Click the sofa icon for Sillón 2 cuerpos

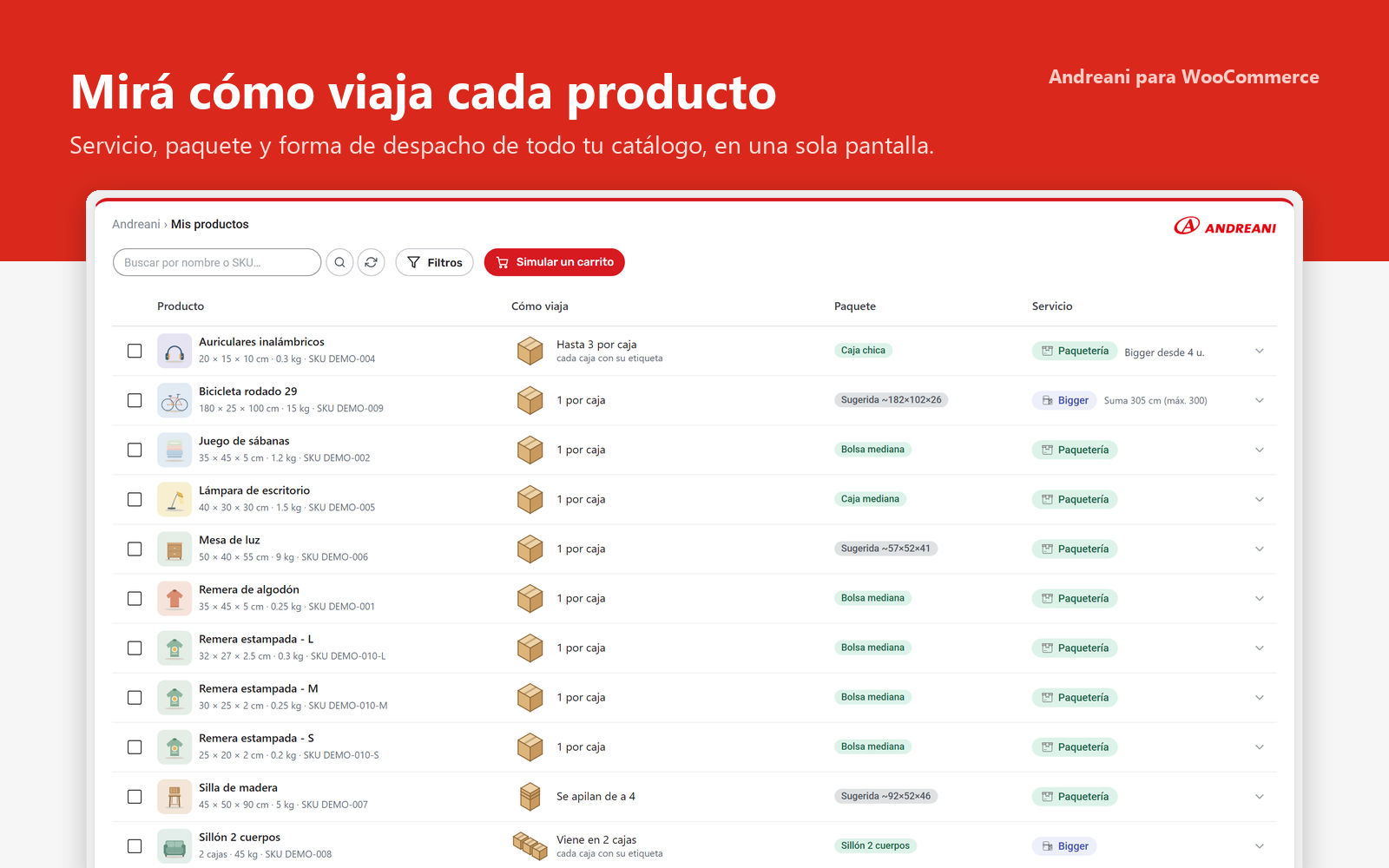click(174, 845)
